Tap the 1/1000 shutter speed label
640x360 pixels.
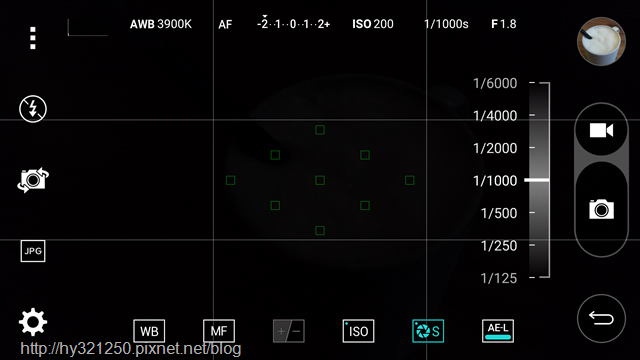(x=495, y=181)
